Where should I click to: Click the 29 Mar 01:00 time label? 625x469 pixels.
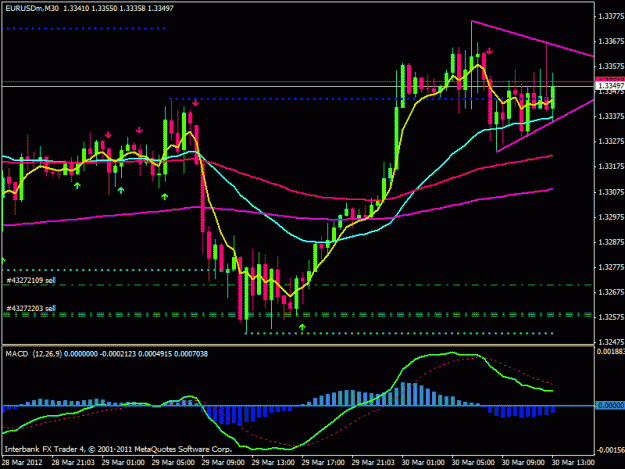[123, 463]
